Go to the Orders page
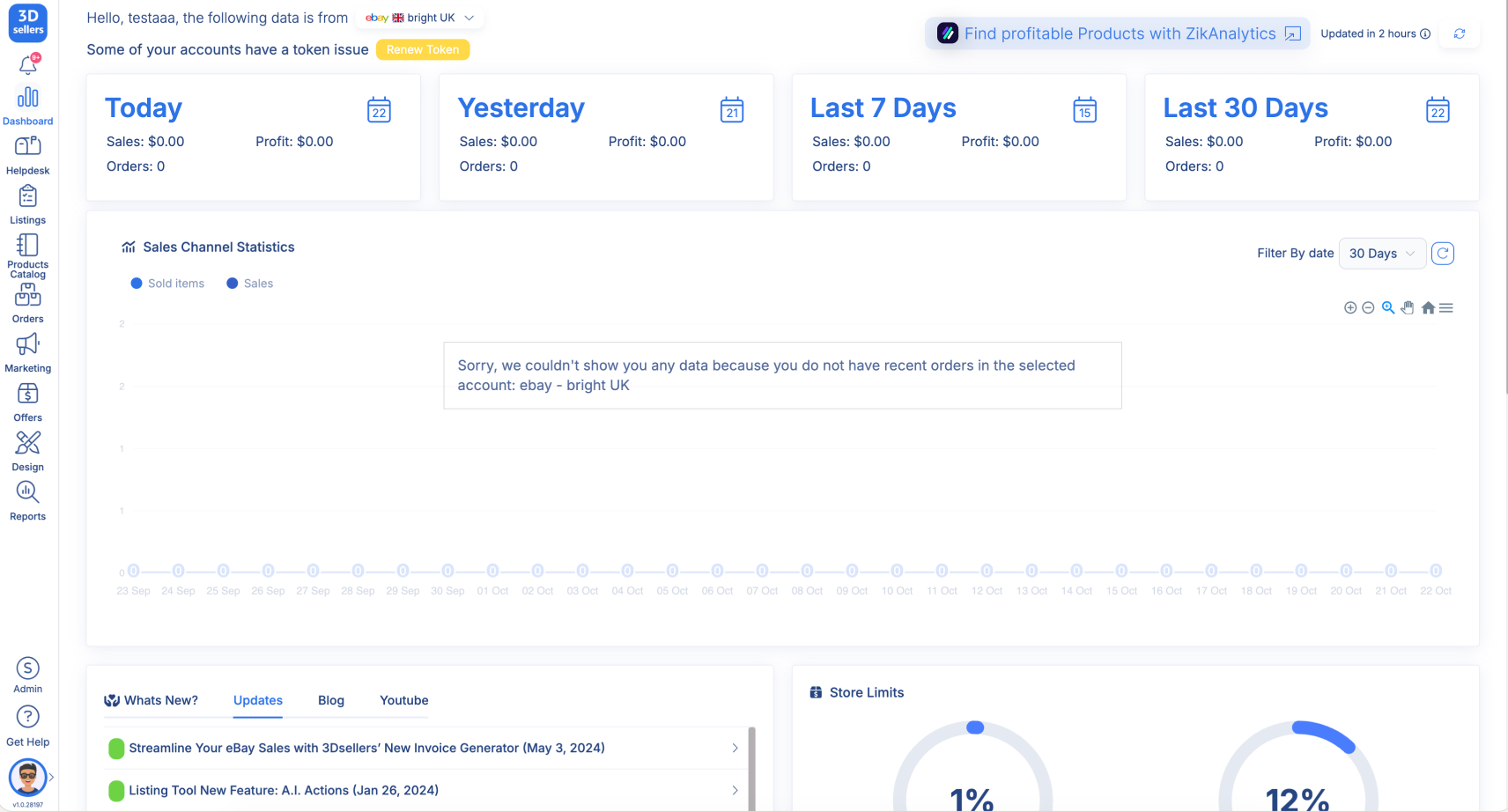 pyautogui.click(x=28, y=303)
